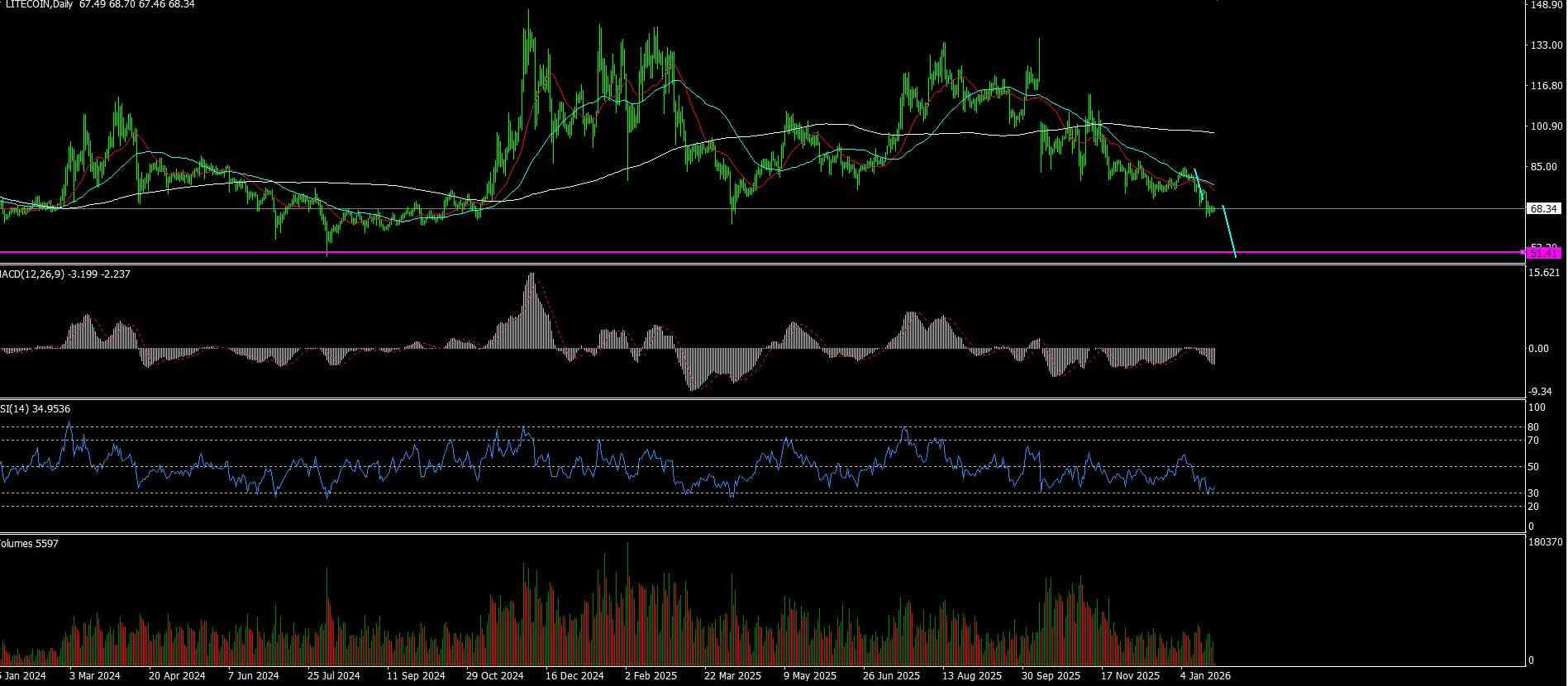Click the 180370 volume scale value

[1545, 542]
